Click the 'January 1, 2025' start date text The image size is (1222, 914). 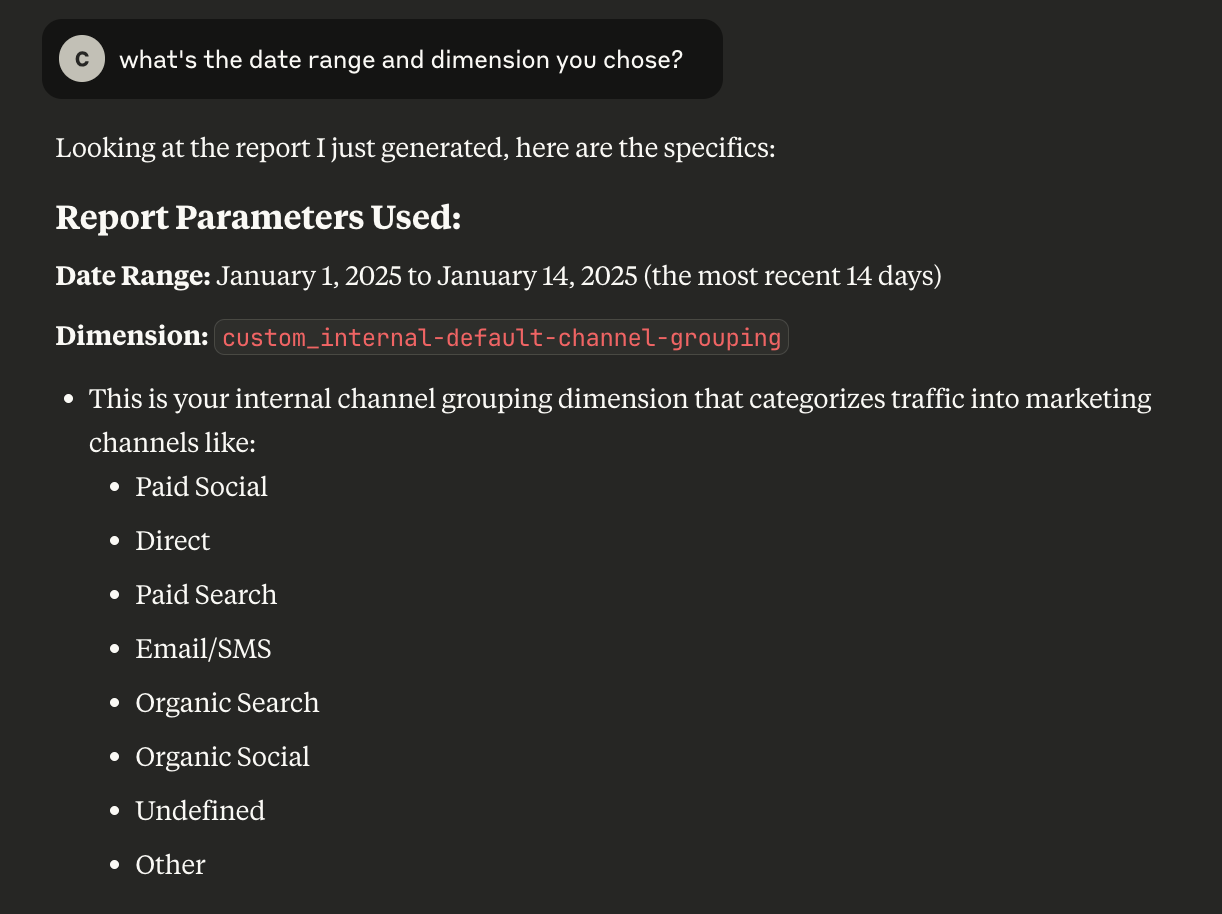309,276
